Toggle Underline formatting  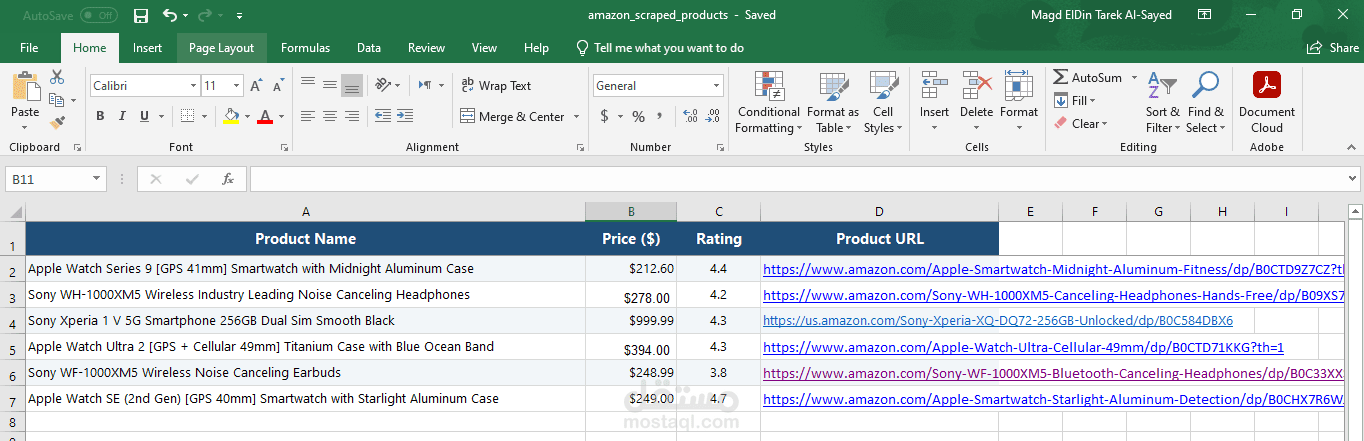145,117
